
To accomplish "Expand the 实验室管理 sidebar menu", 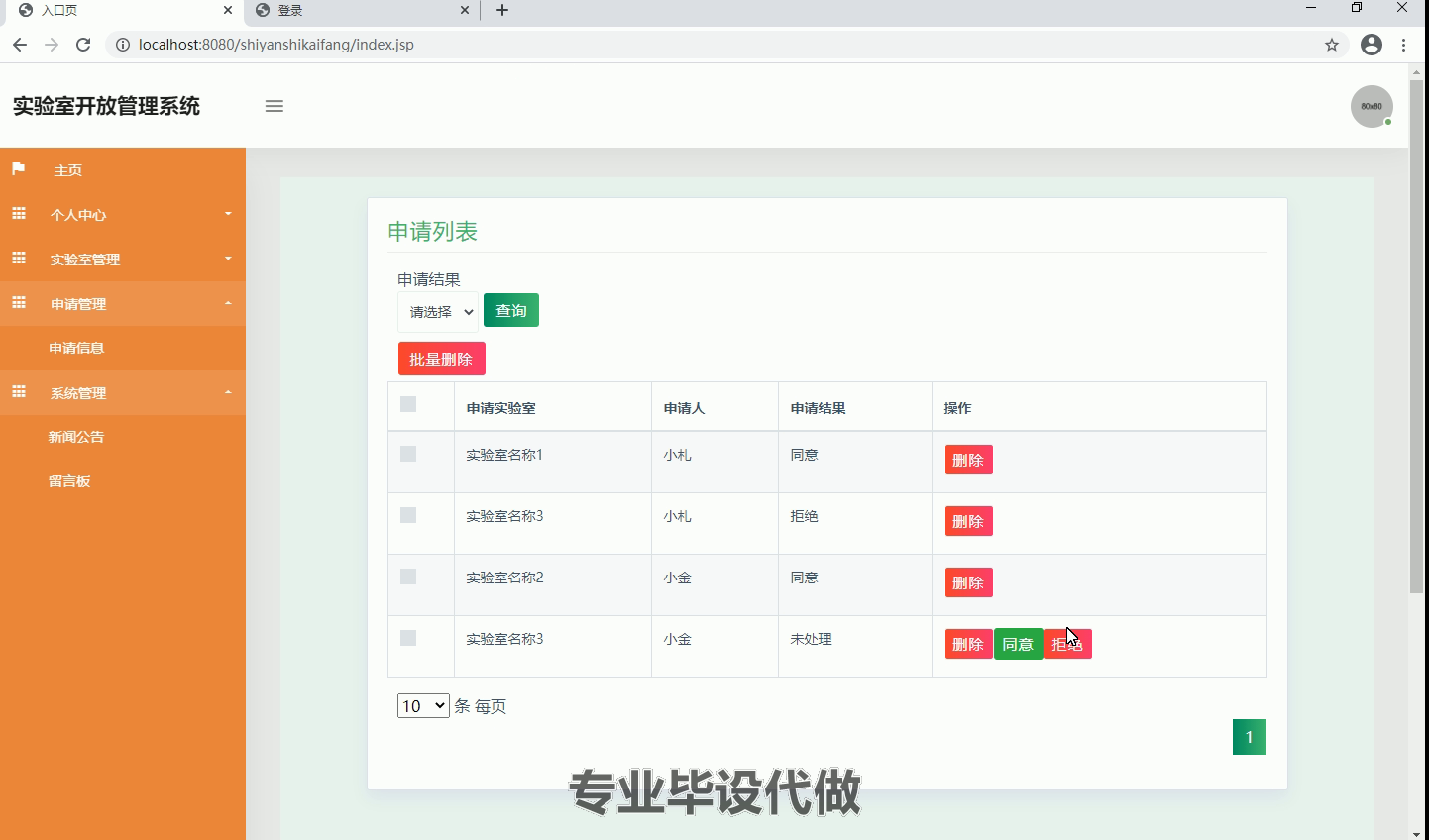I will 123,259.
